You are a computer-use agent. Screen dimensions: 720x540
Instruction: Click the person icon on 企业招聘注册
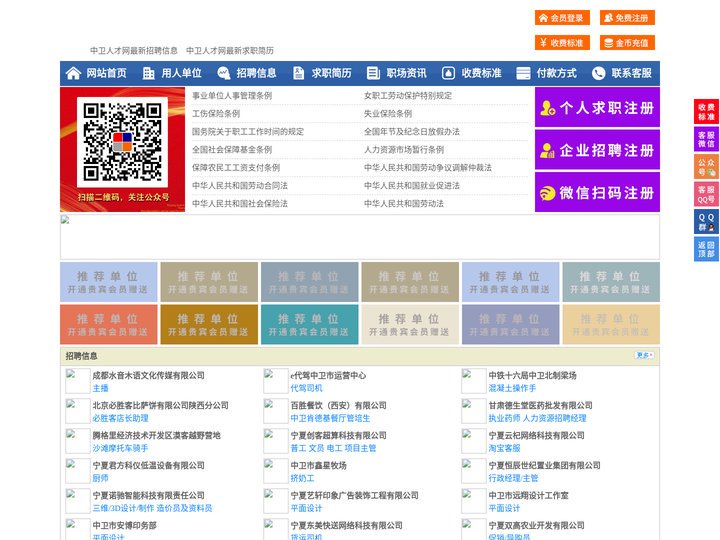547,150
